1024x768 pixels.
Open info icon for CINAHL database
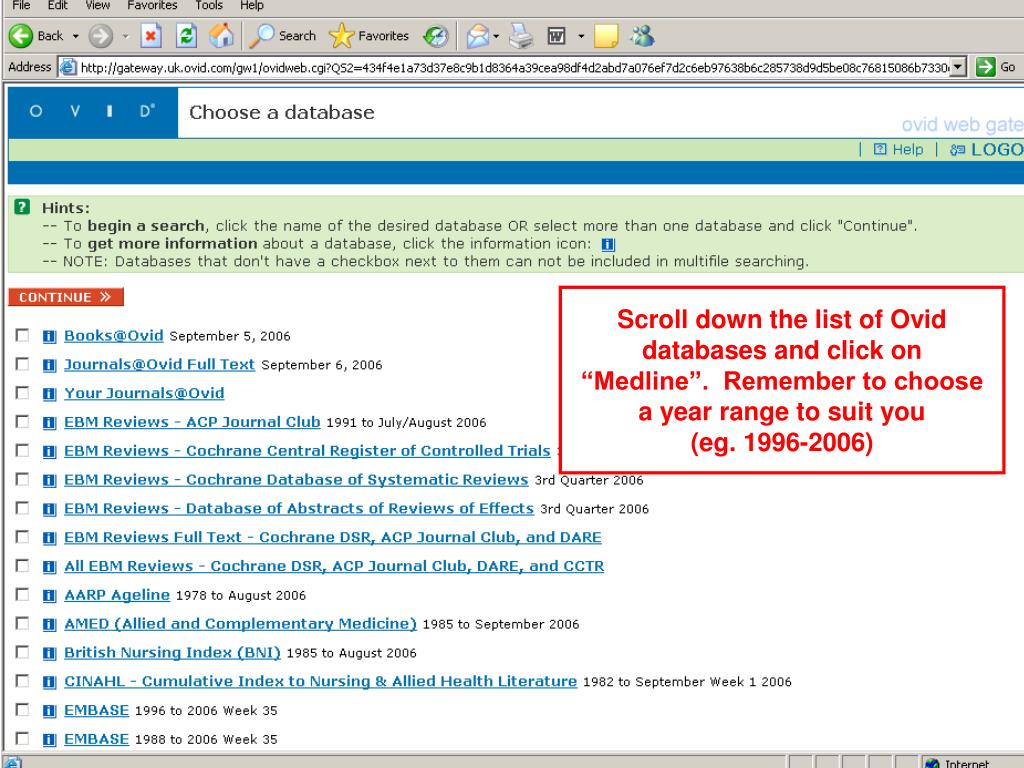point(49,682)
